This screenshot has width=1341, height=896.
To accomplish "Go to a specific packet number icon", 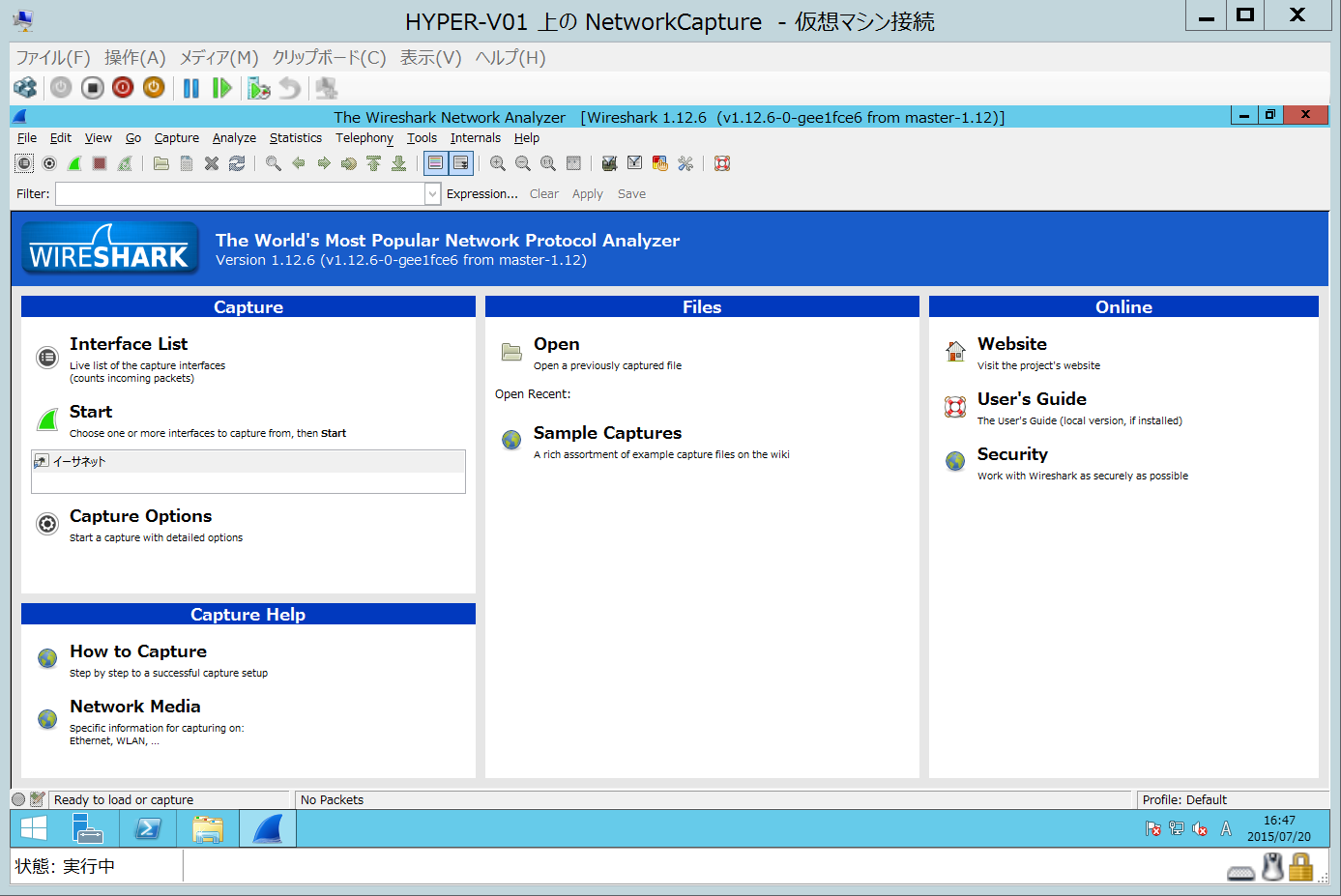I will (x=349, y=163).
